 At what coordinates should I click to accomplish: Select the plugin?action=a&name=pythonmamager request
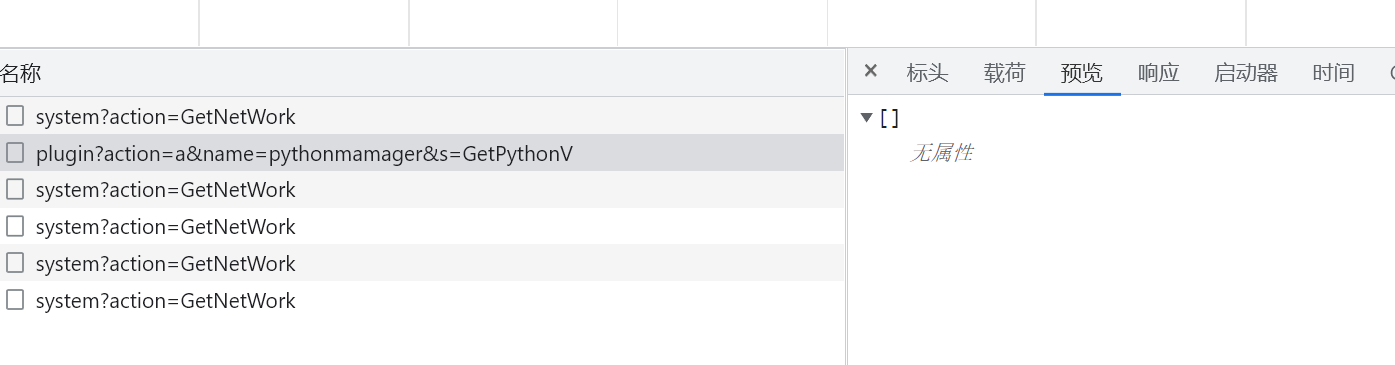coord(422,153)
